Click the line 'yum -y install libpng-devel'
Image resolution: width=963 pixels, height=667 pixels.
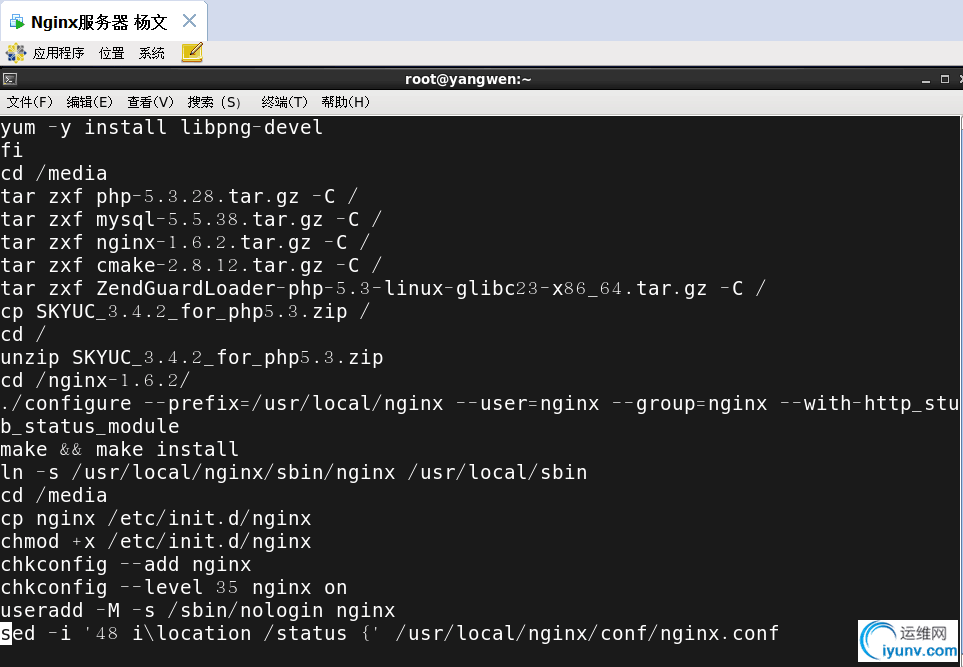pyautogui.click(x=162, y=128)
